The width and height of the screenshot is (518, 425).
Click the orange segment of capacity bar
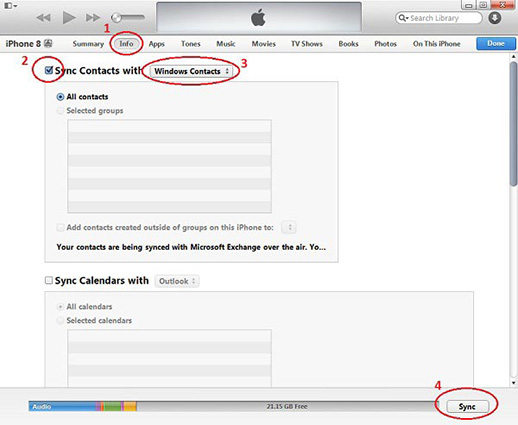point(130,406)
